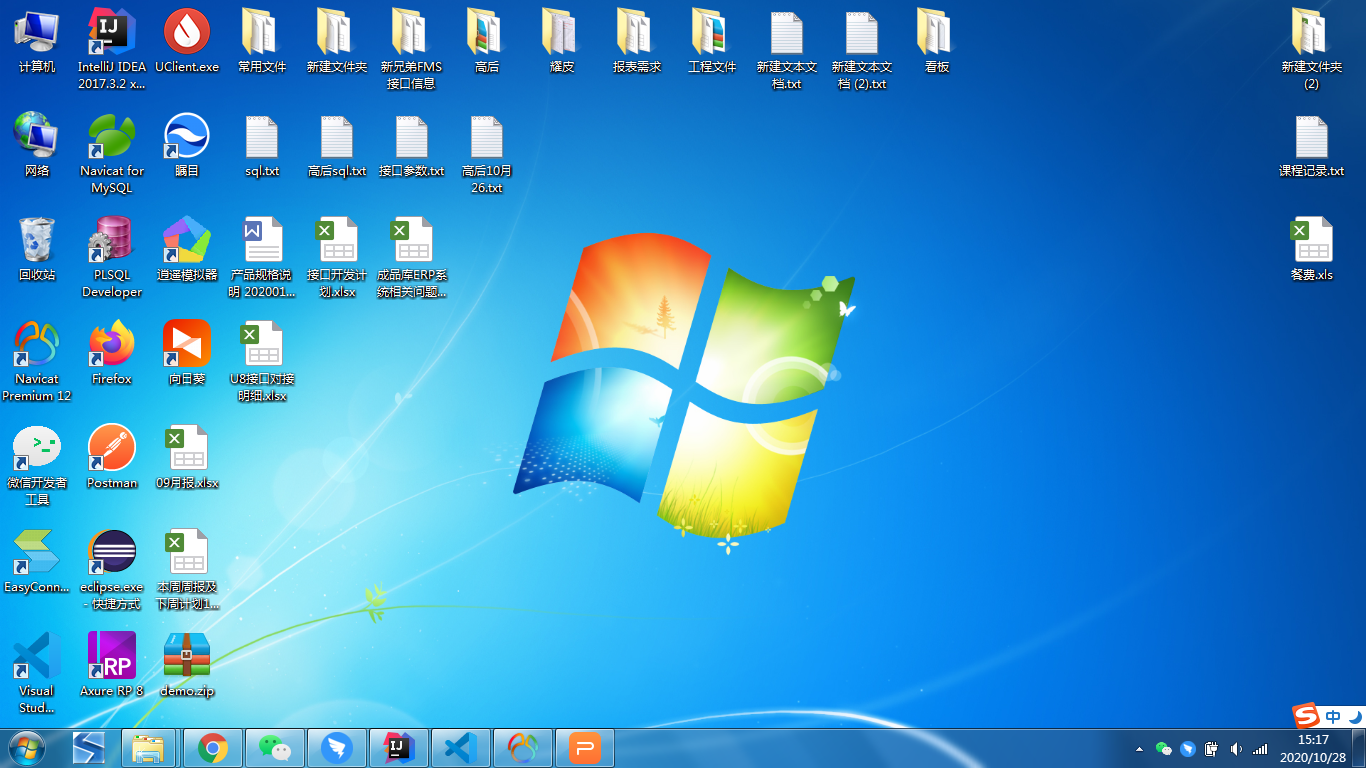Click the WeChat system tray icon
The height and width of the screenshot is (768, 1366).
click(1163, 749)
